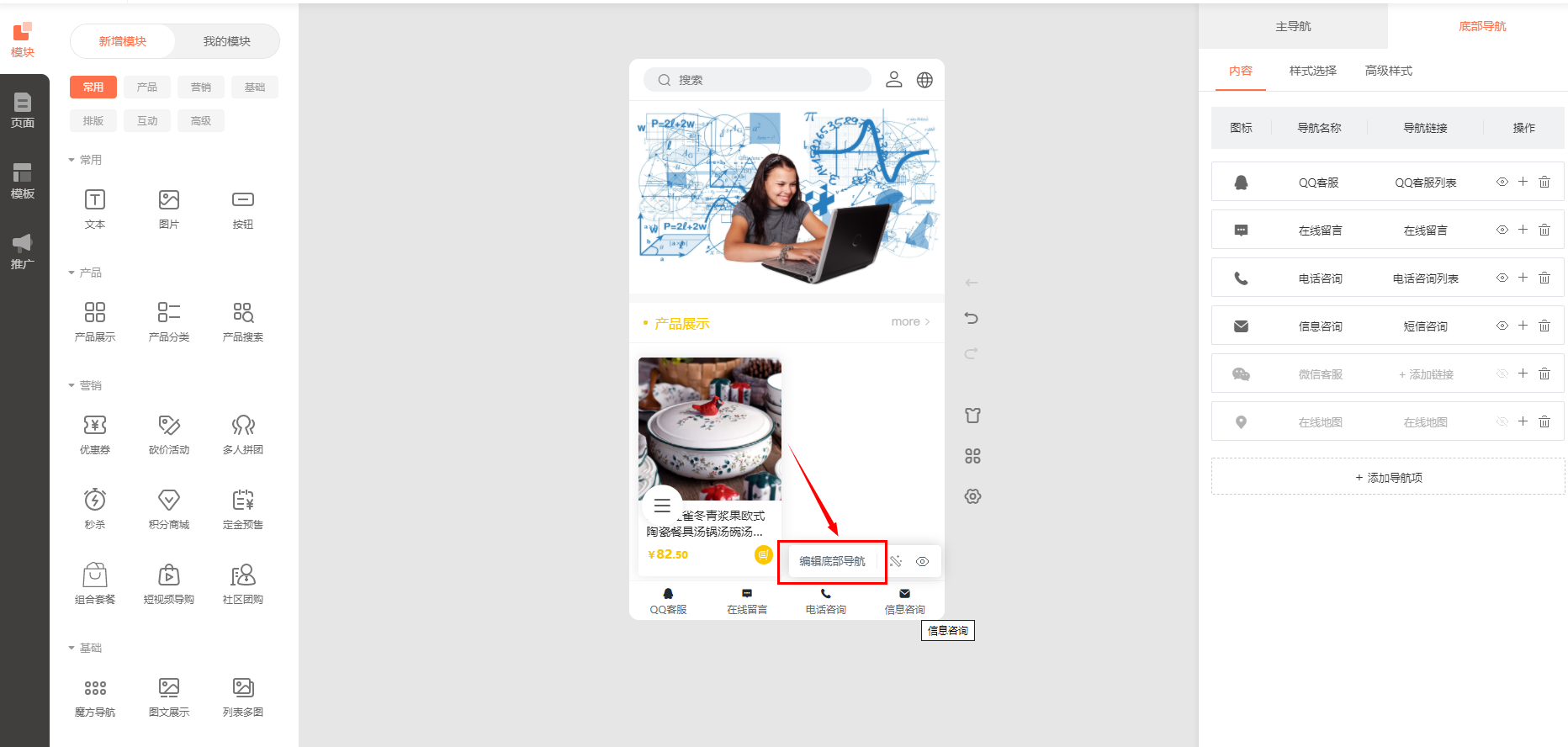Viewport: 1568px width, 747px height.
Task: Click the 搜索 field in the phone preview
Action: [x=757, y=80]
